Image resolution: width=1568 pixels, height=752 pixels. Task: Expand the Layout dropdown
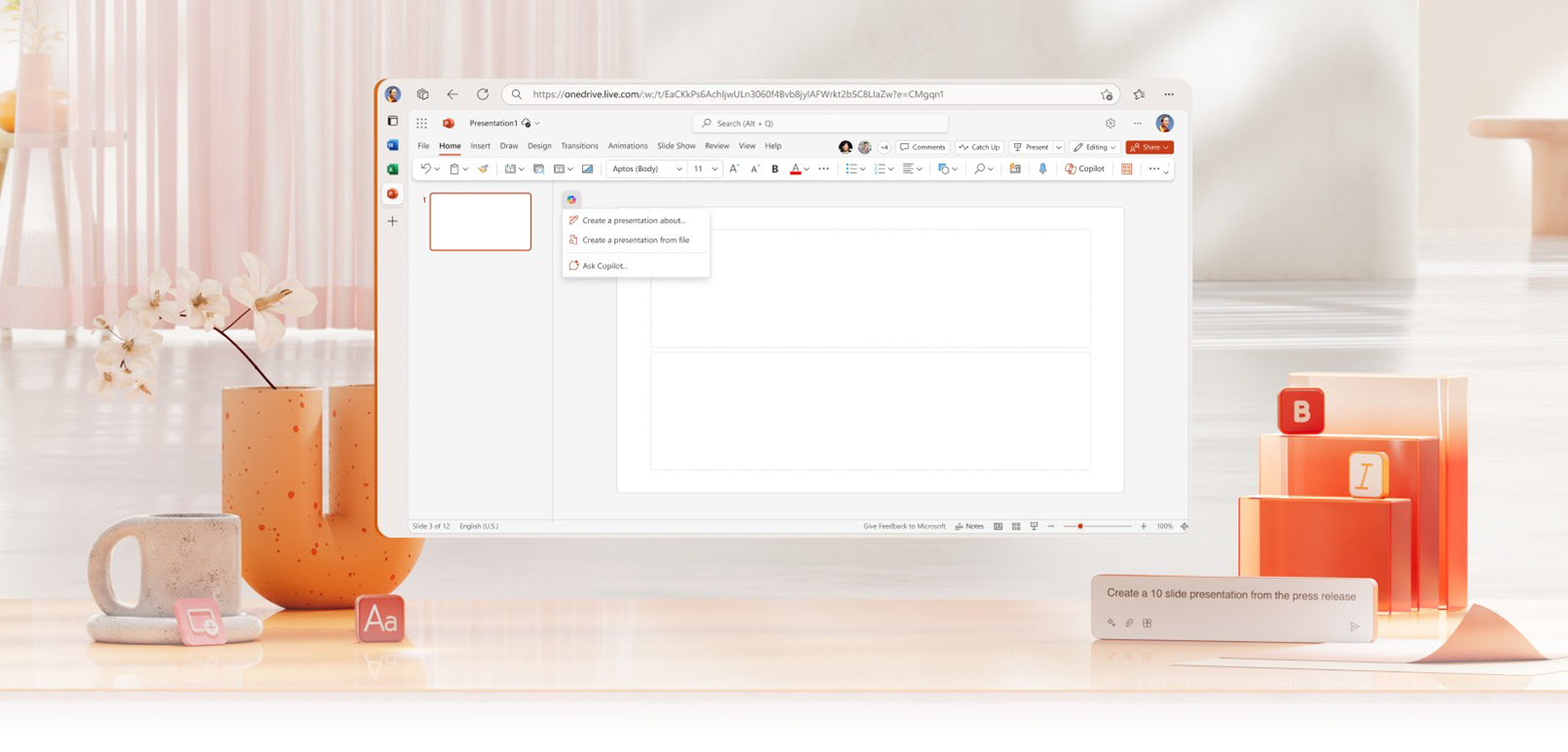click(x=570, y=169)
